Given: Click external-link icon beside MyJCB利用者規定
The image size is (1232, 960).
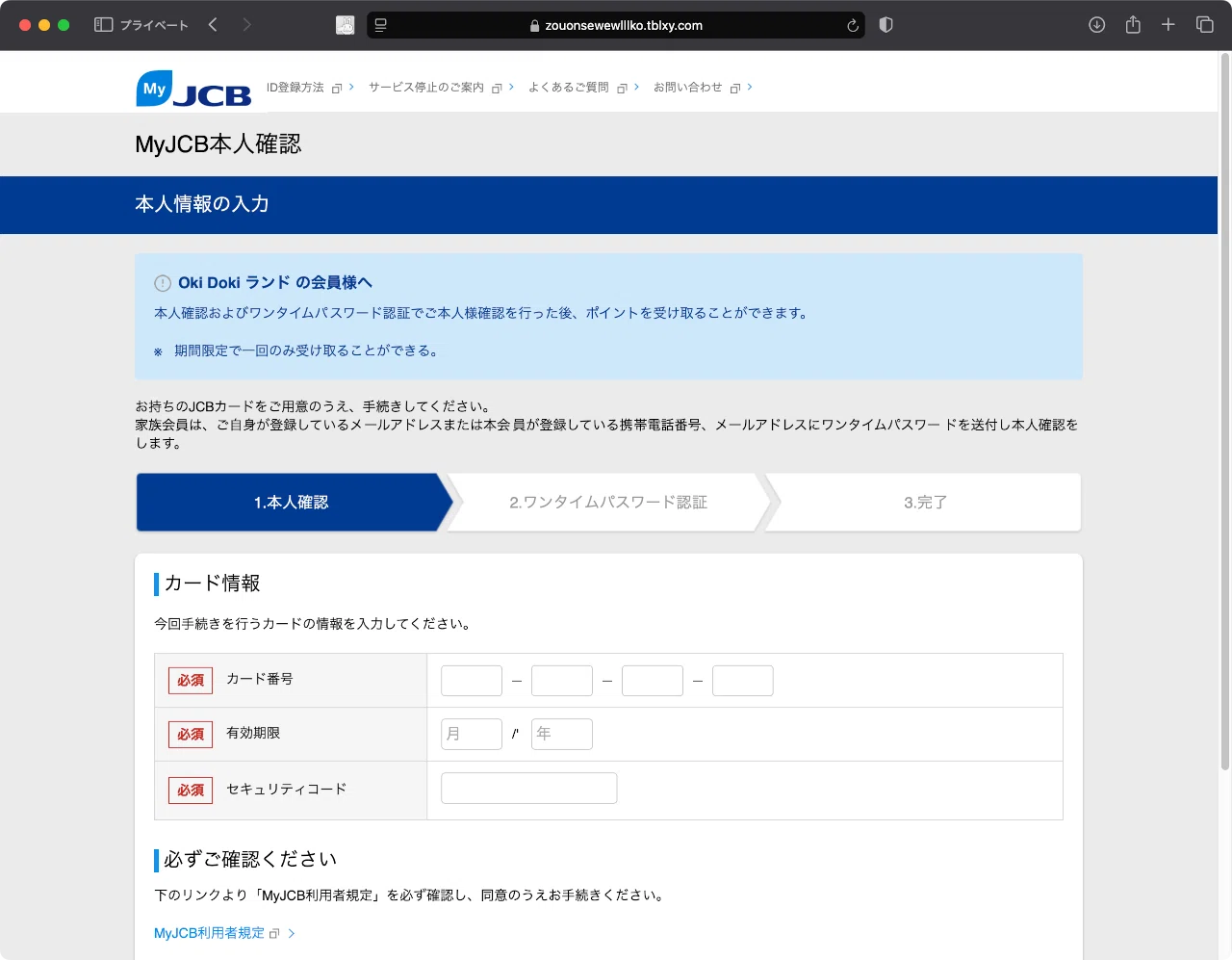Looking at the screenshot, I should [x=274, y=934].
